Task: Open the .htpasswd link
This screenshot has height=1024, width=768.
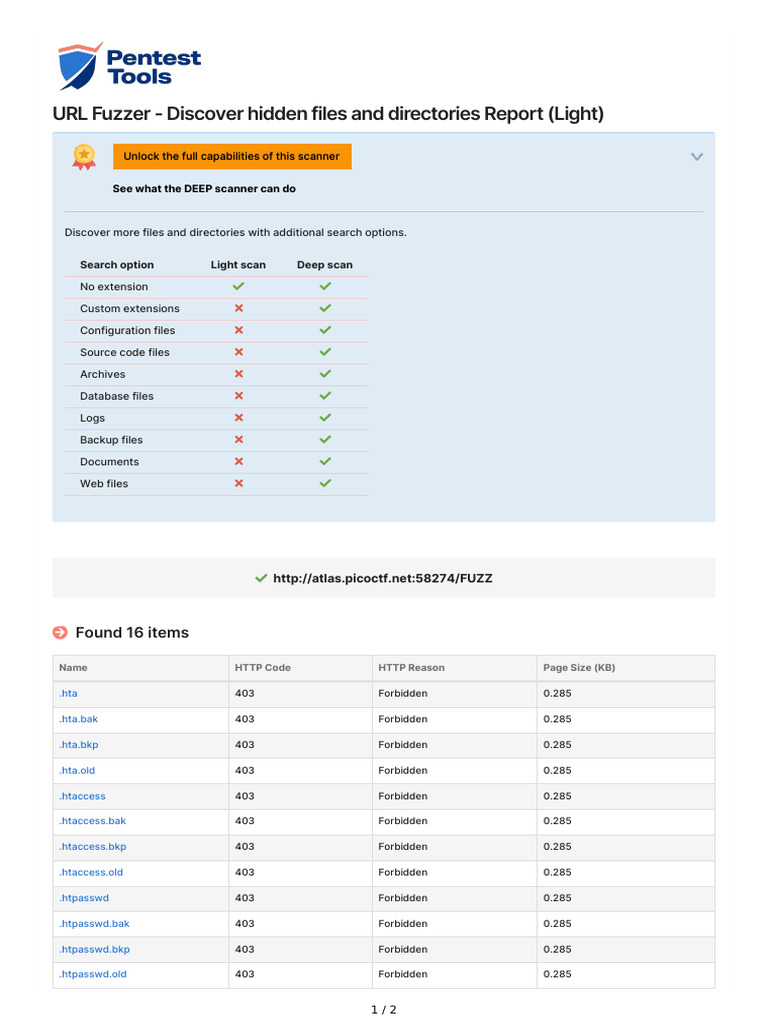Action: 84,898
